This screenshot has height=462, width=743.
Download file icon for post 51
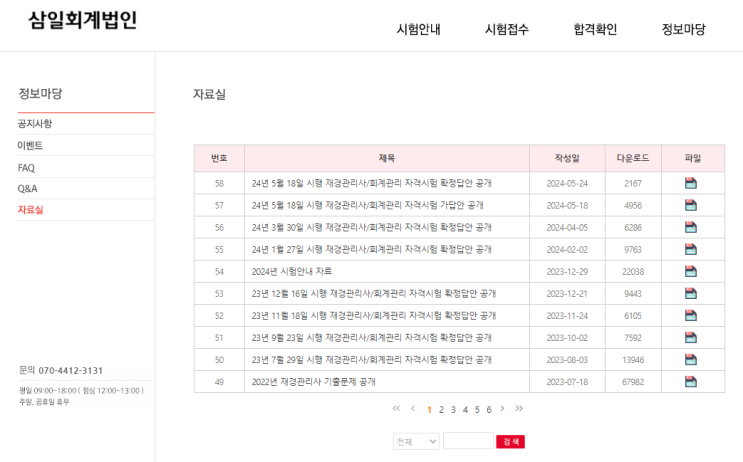[691, 337]
